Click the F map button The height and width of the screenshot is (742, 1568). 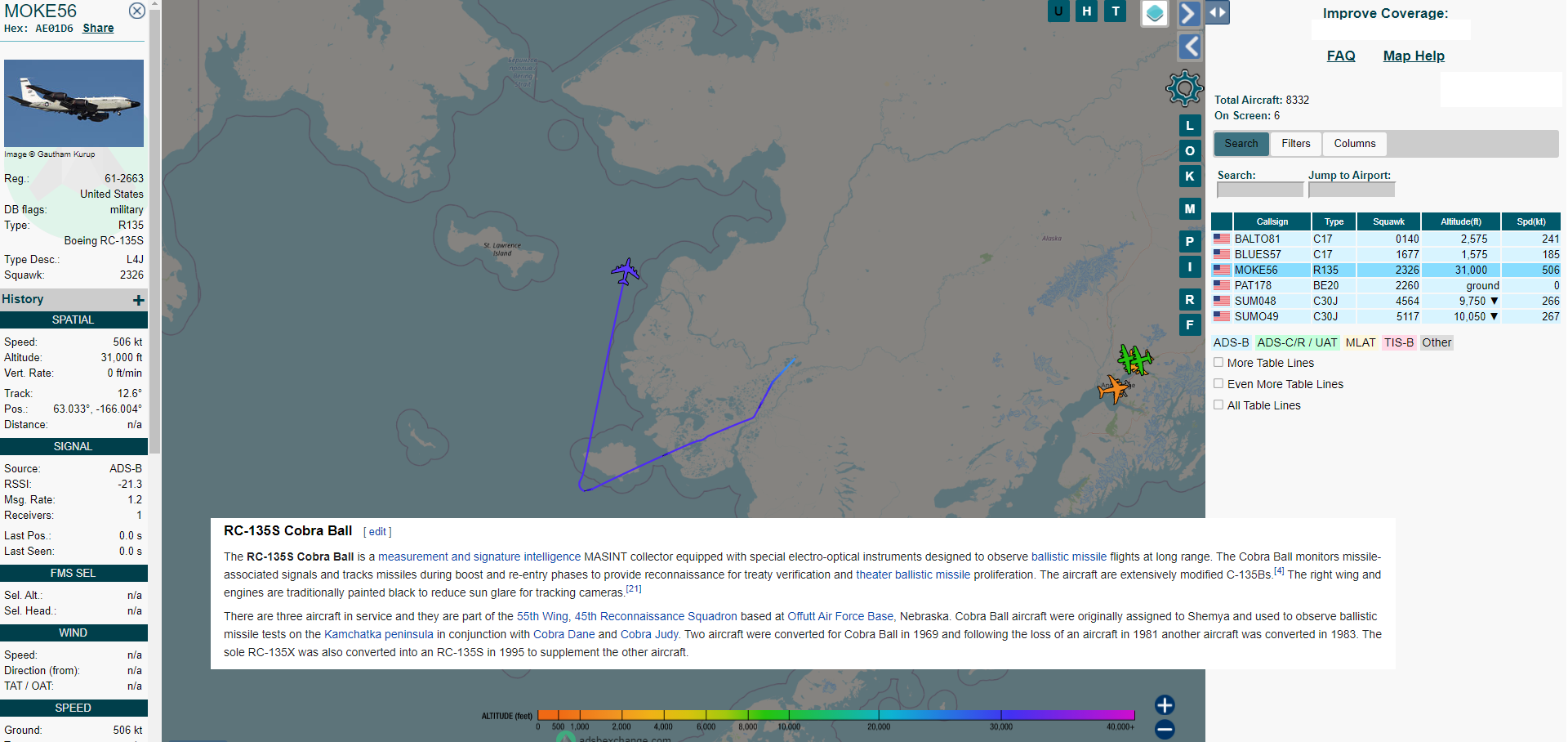(x=1189, y=324)
